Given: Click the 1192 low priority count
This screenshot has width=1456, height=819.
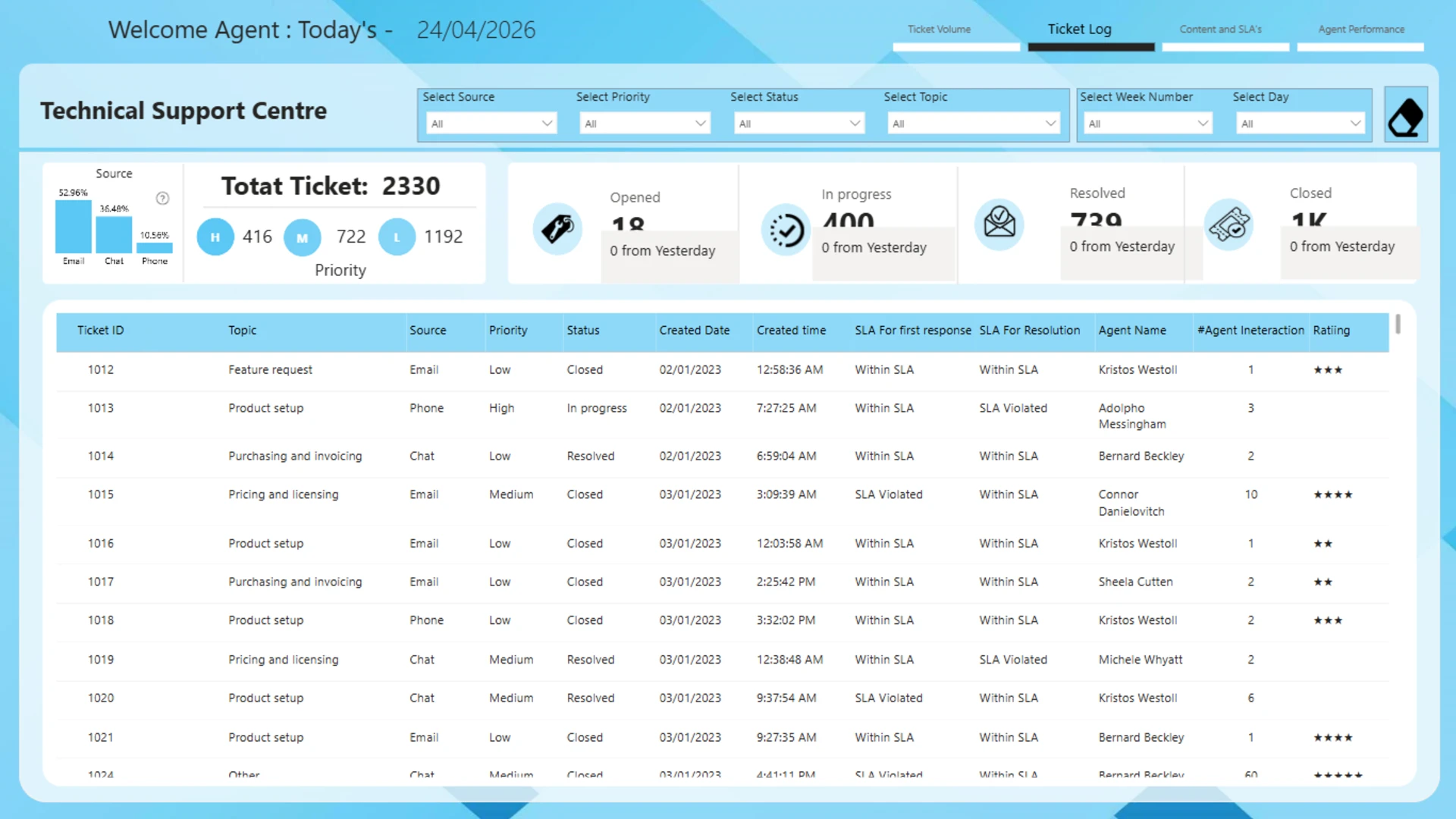Looking at the screenshot, I should click(443, 237).
